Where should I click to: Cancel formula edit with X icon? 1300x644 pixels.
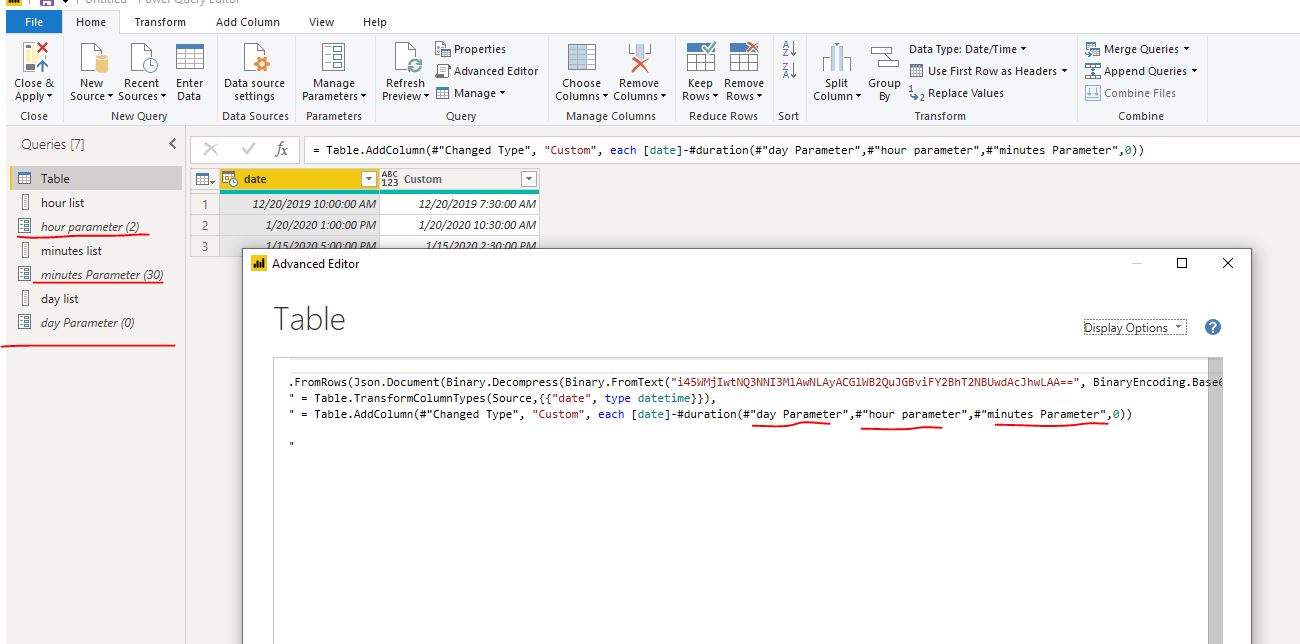[x=211, y=149]
